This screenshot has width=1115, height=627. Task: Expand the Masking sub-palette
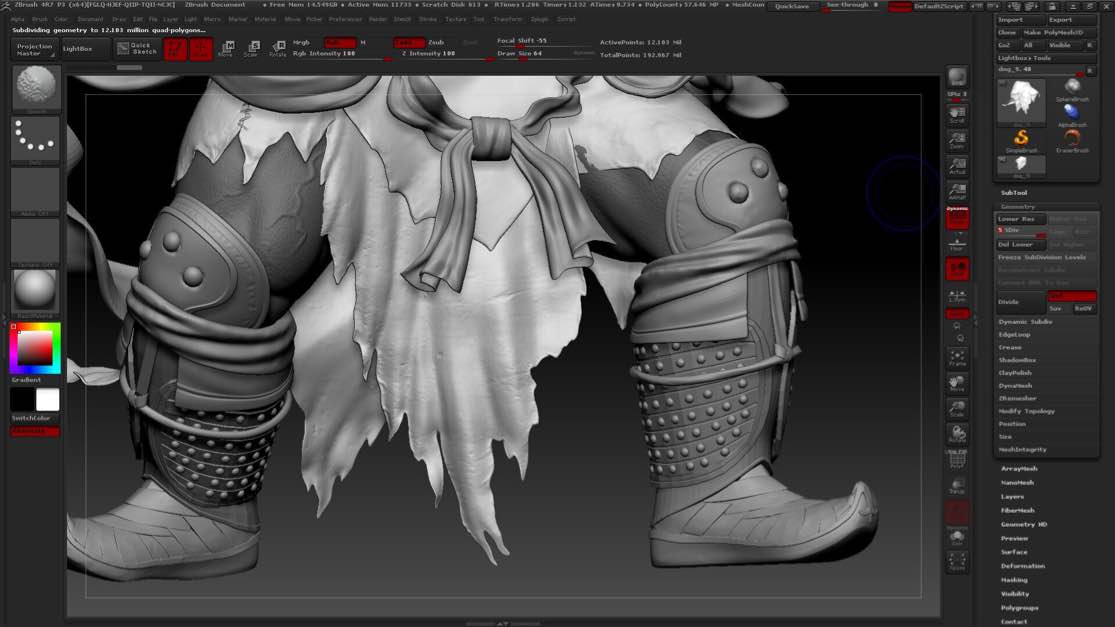click(1014, 580)
